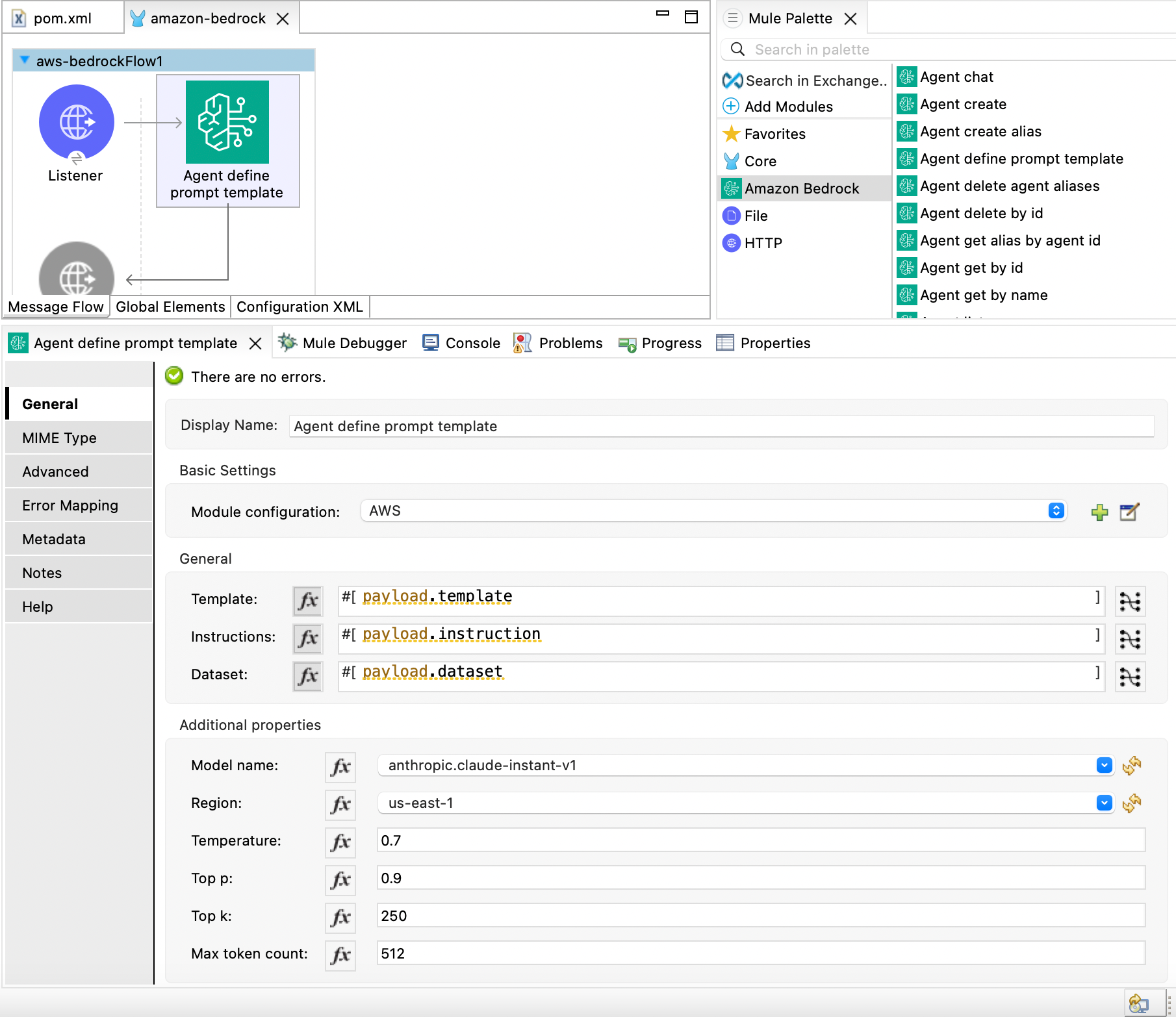Click the Agent delete agent aliases icon
Viewport: 1176px width, 1017px height.
pos(907,186)
